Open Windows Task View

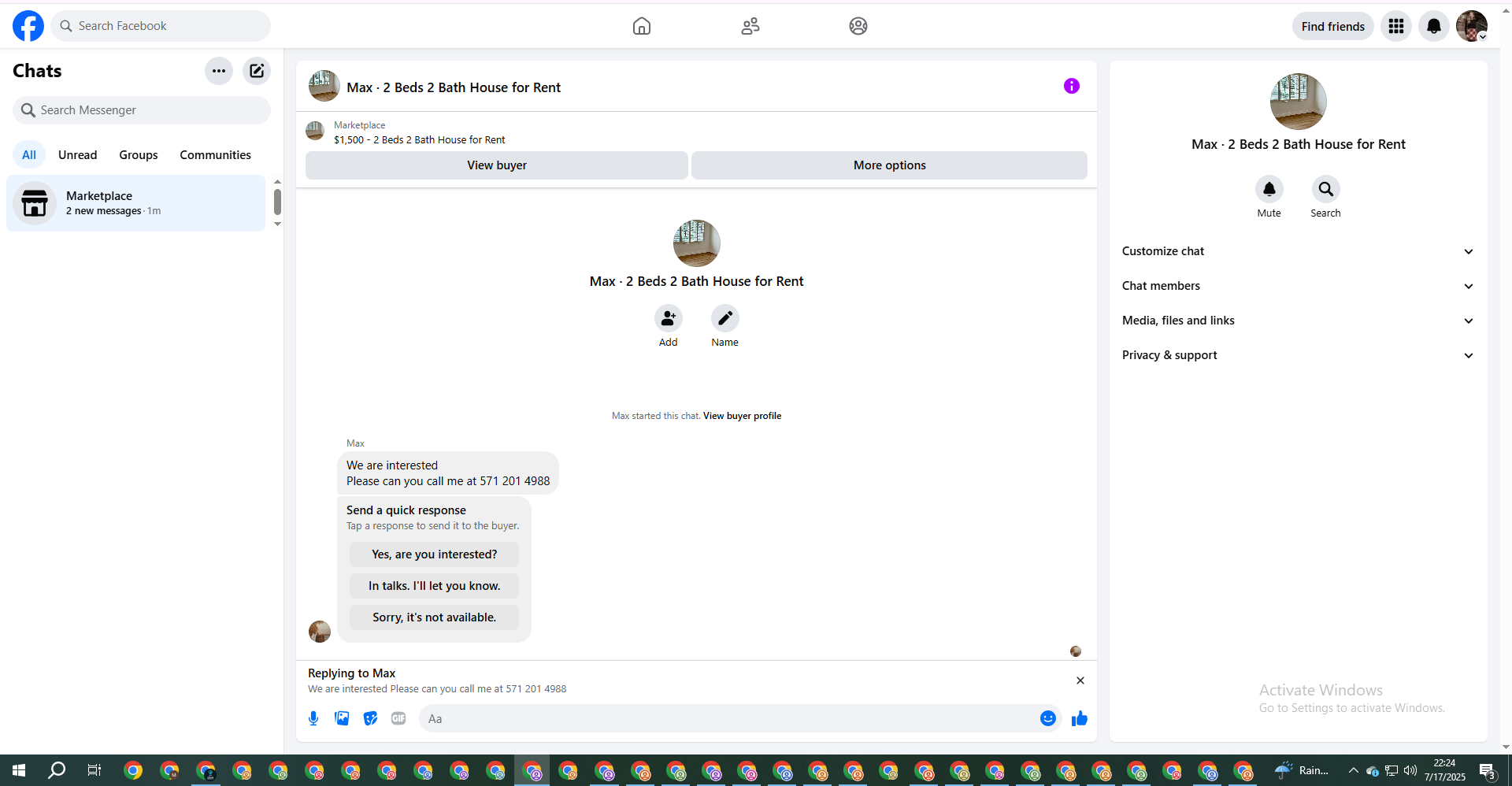click(x=94, y=770)
